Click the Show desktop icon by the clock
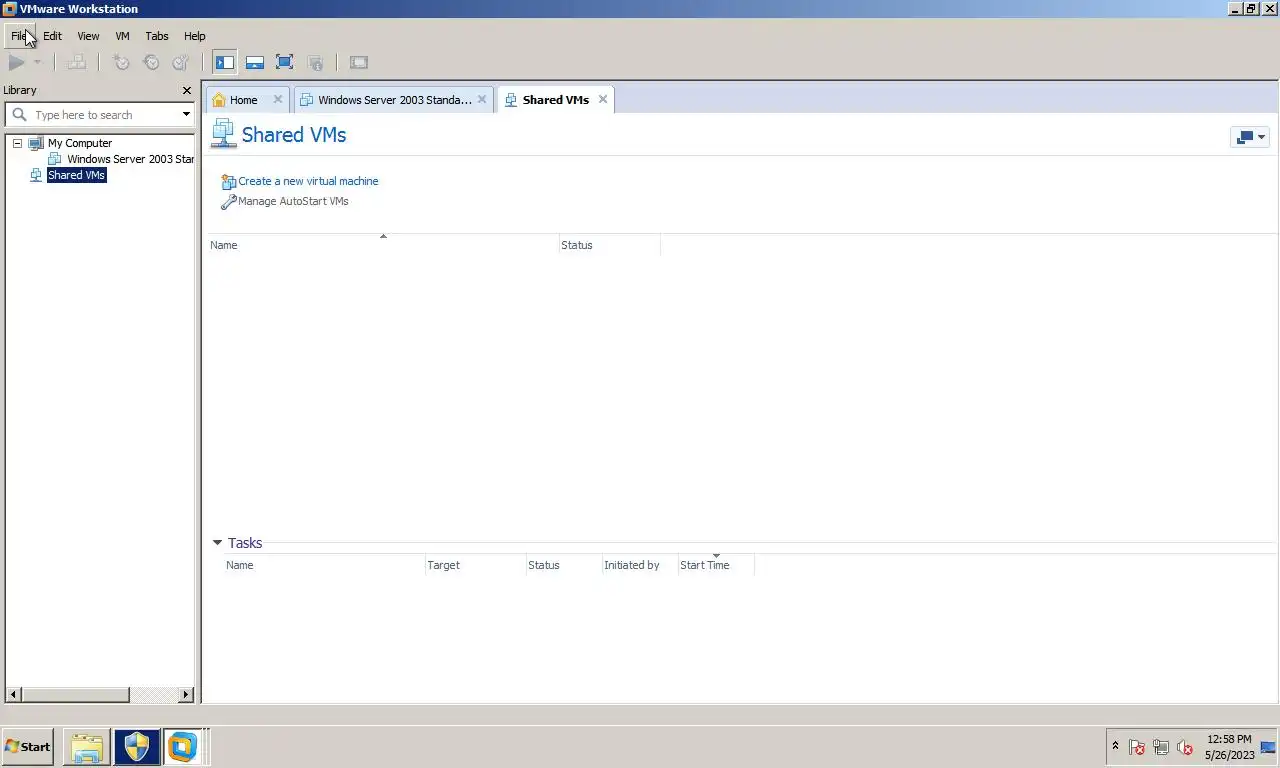 click(1269, 747)
